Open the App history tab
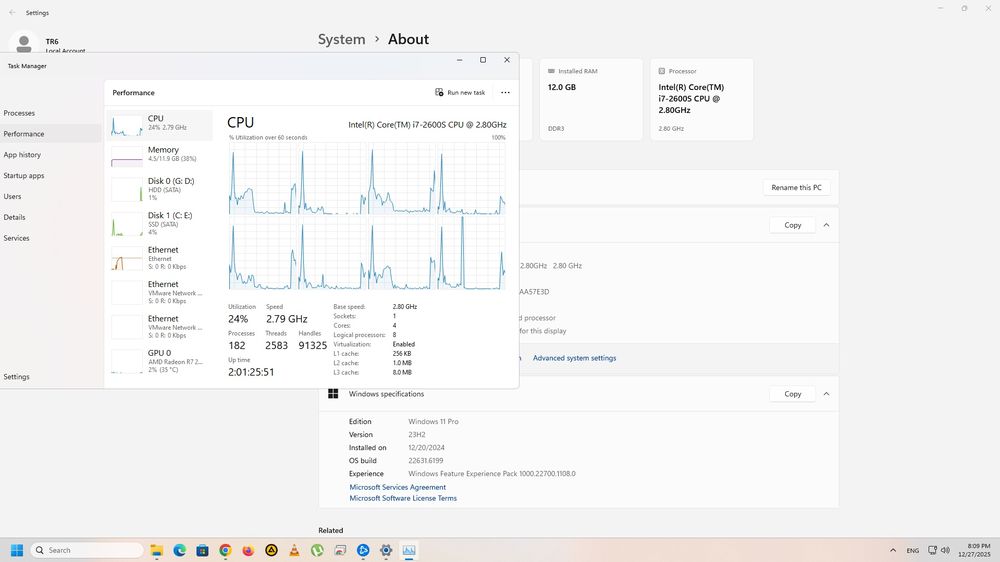 51,154
